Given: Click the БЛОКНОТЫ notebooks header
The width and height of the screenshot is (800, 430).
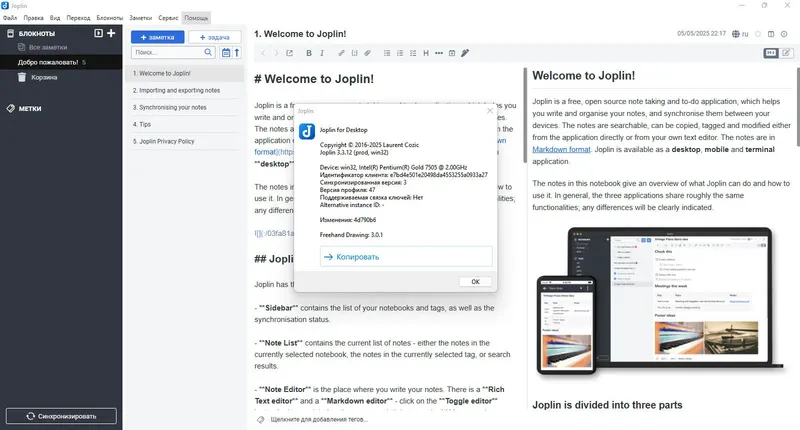Looking at the screenshot, I should 37,34.
